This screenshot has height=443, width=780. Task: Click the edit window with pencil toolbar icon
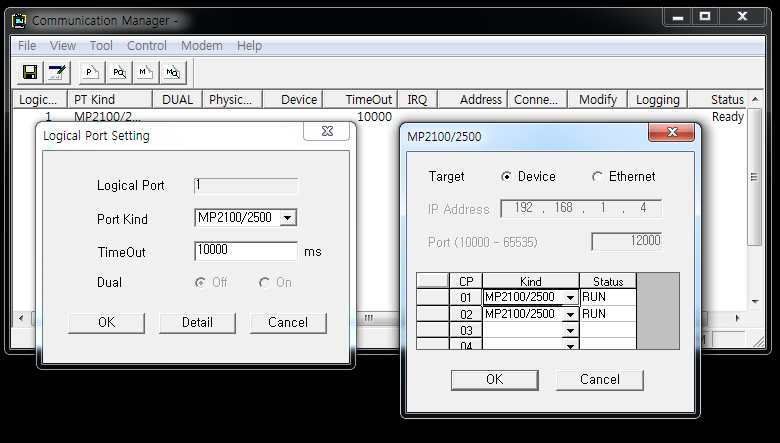[57, 73]
